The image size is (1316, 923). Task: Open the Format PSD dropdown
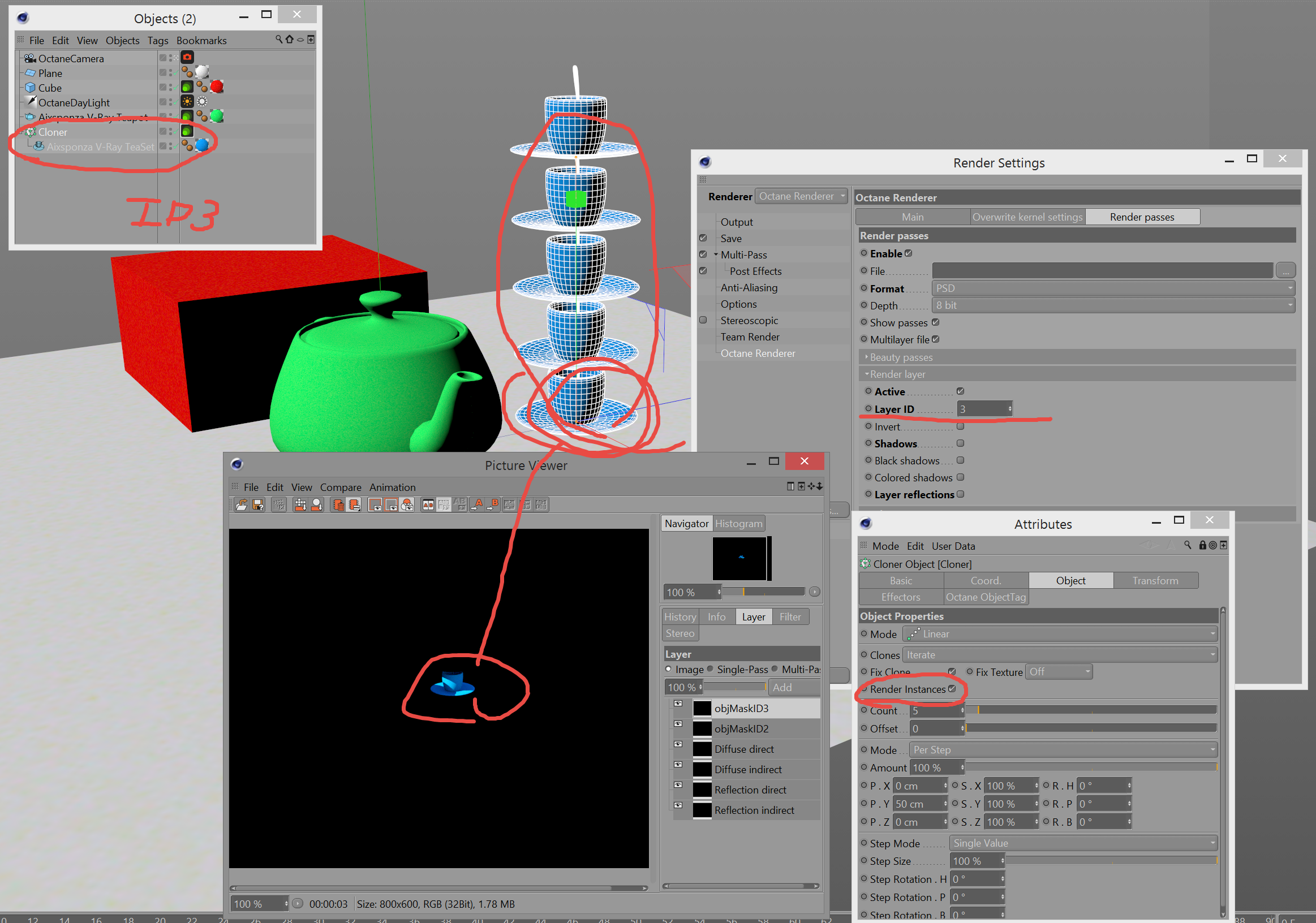(1112, 288)
